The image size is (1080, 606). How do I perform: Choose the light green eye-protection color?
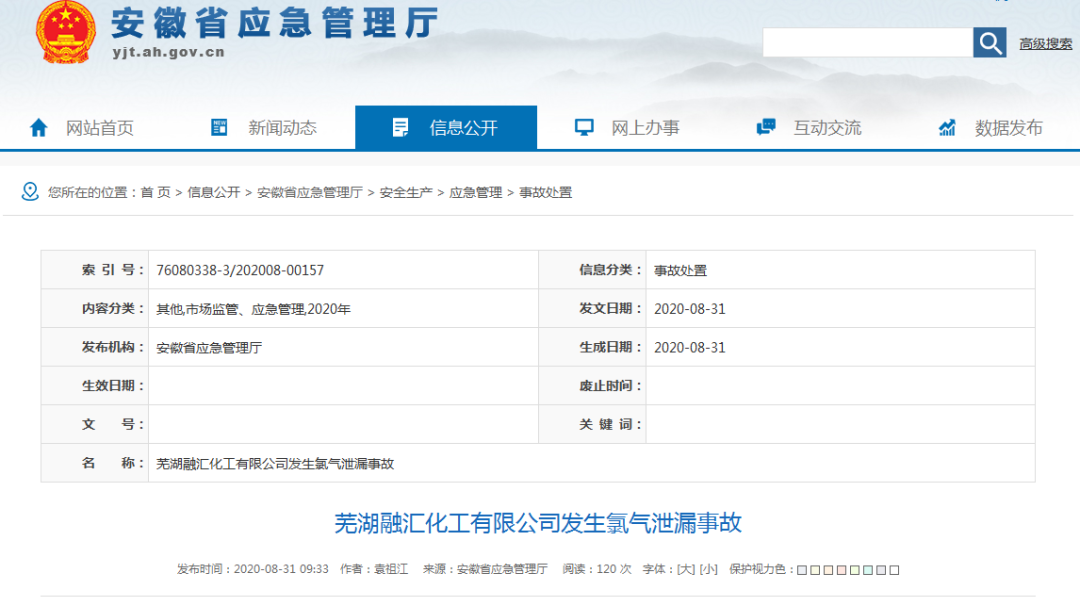pyautogui.click(x=854, y=570)
